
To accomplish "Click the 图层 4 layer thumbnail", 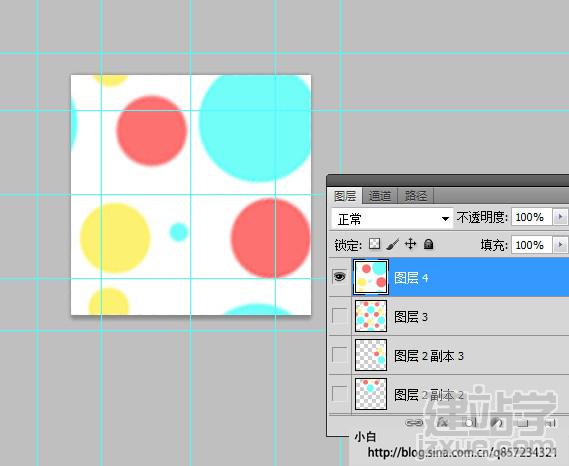I will click(x=371, y=277).
